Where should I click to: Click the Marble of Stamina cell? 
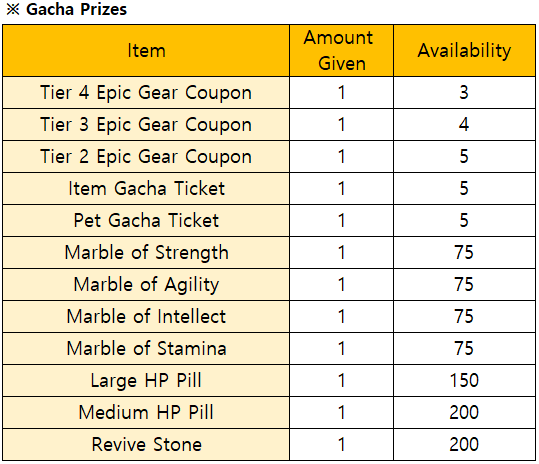tap(146, 348)
